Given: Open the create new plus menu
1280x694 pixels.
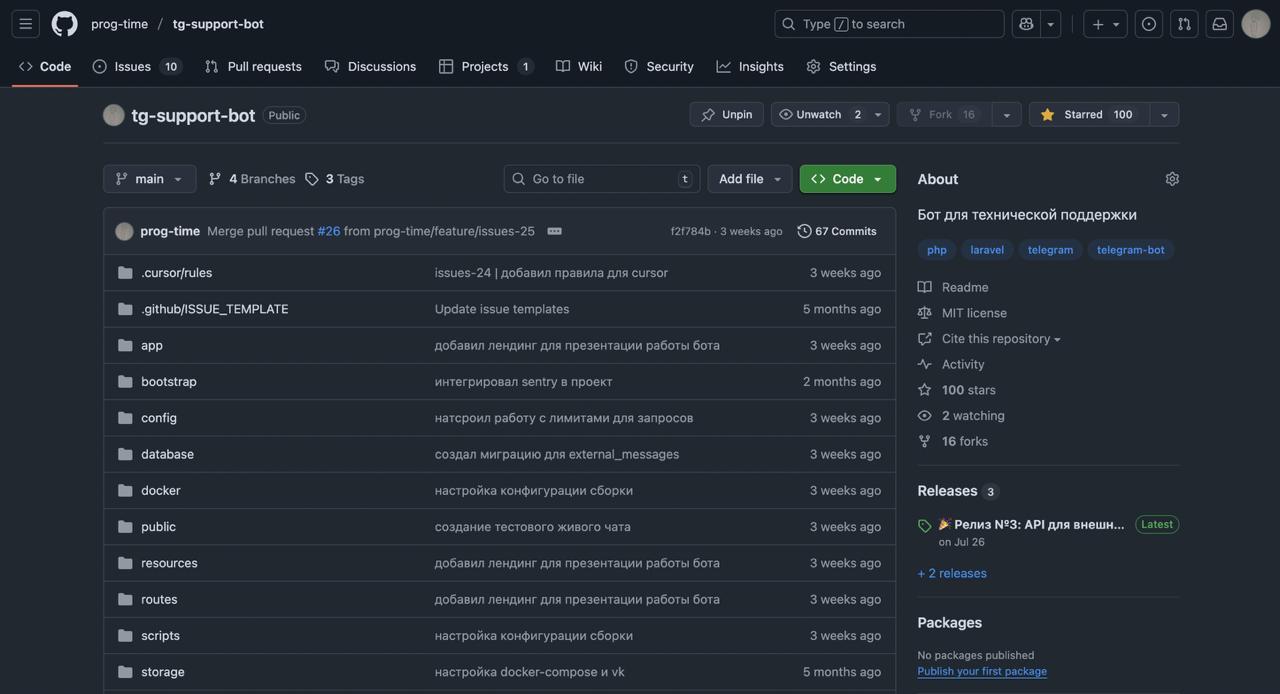Looking at the screenshot, I should point(1105,24).
